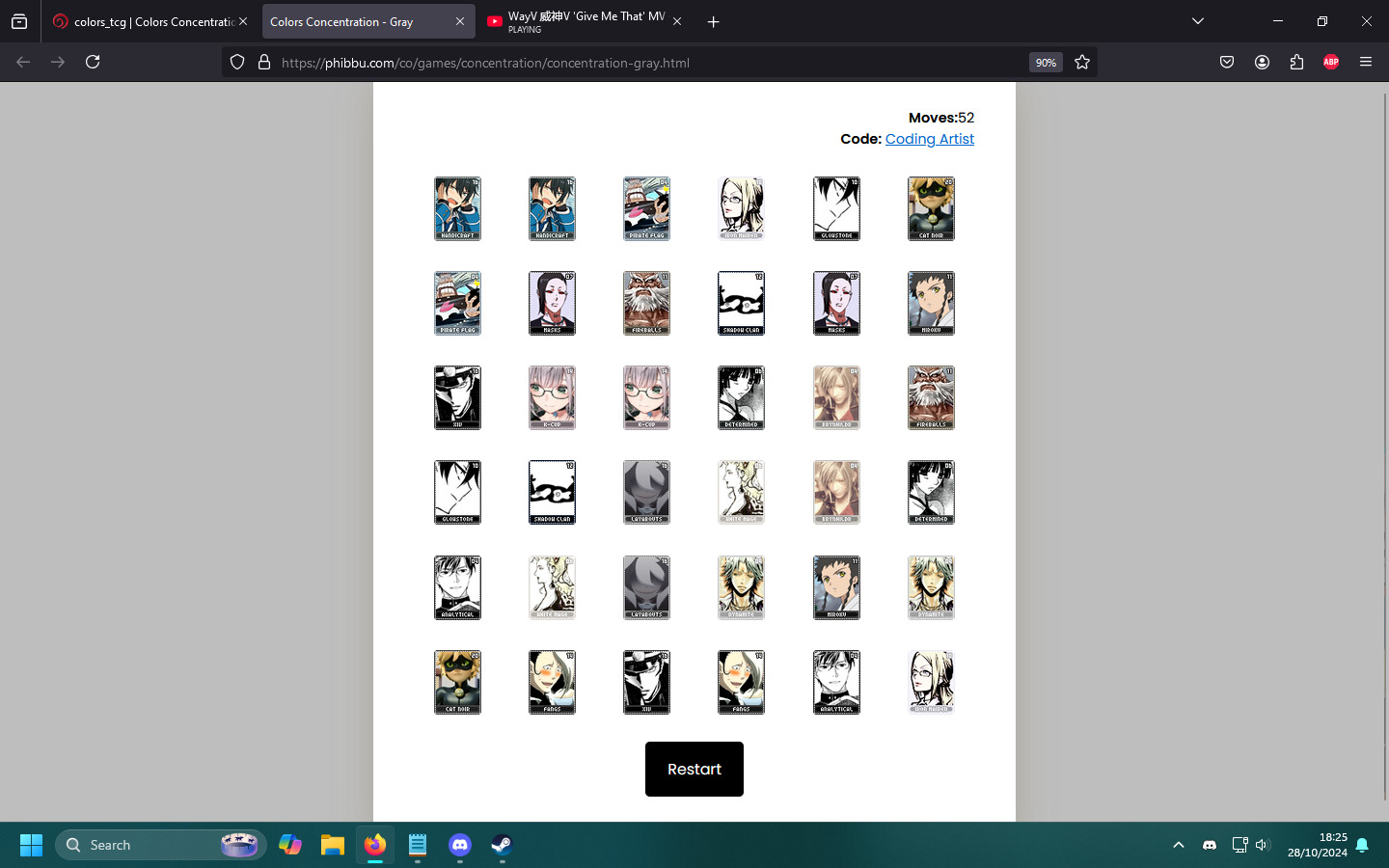Open Firefox View in tab bar
The height and width of the screenshot is (868, 1389).
click(x=19, y=21)
